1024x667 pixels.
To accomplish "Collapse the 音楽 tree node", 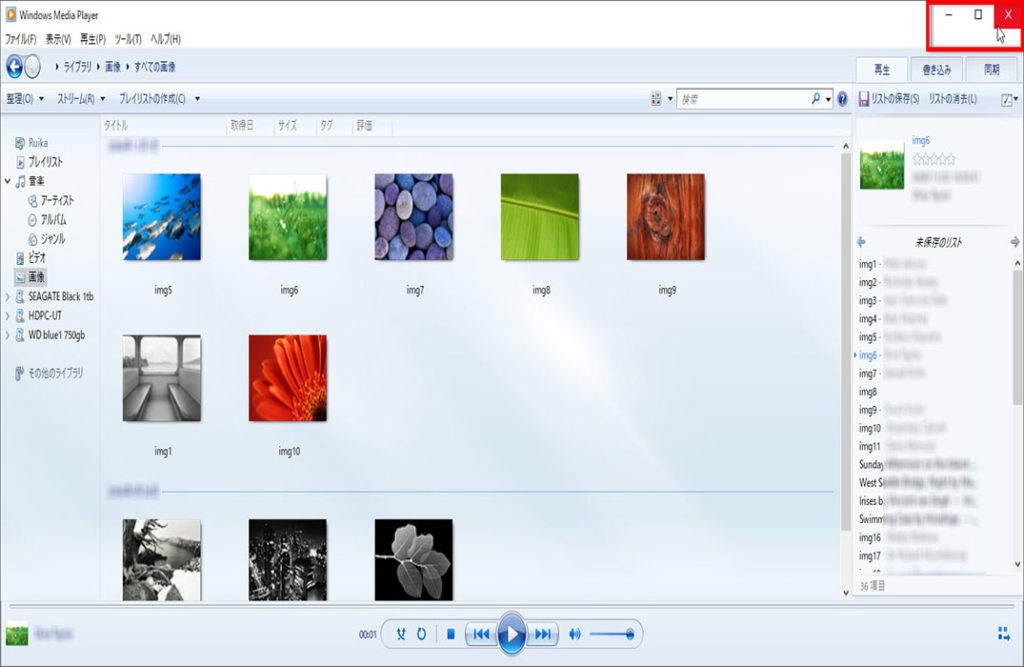I will tap(8, 181).
